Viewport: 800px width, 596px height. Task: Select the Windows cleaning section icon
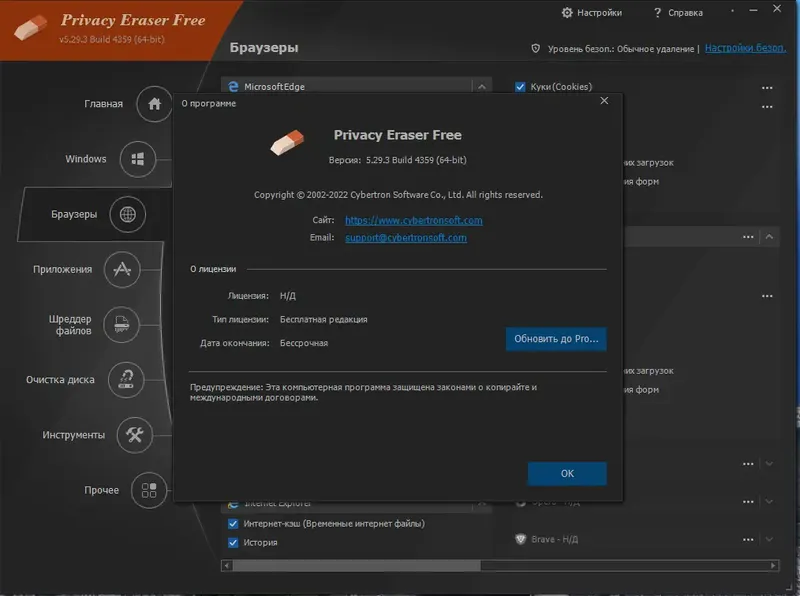139,159
